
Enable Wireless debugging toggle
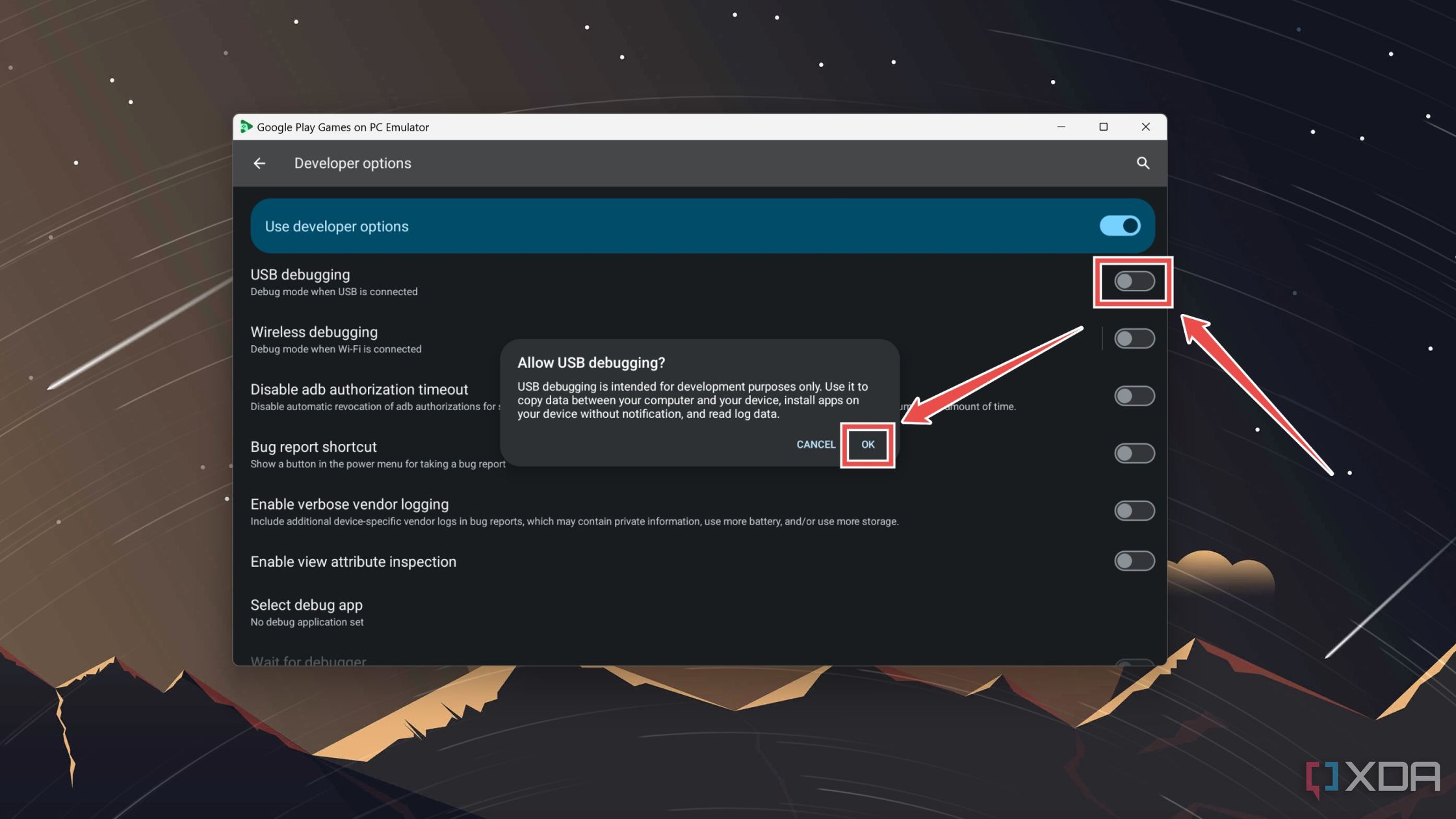1133,339
